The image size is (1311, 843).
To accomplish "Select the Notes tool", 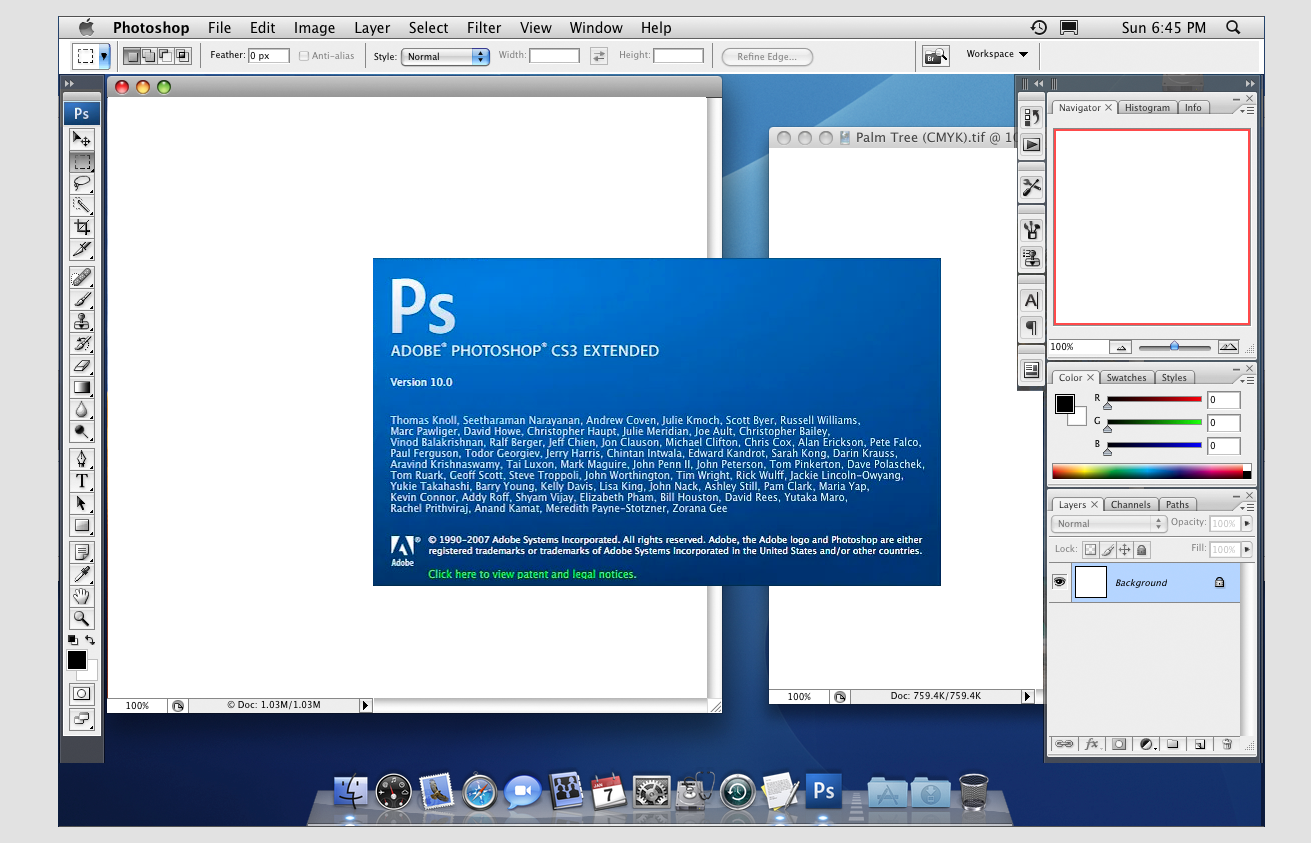I will [82, 552].
